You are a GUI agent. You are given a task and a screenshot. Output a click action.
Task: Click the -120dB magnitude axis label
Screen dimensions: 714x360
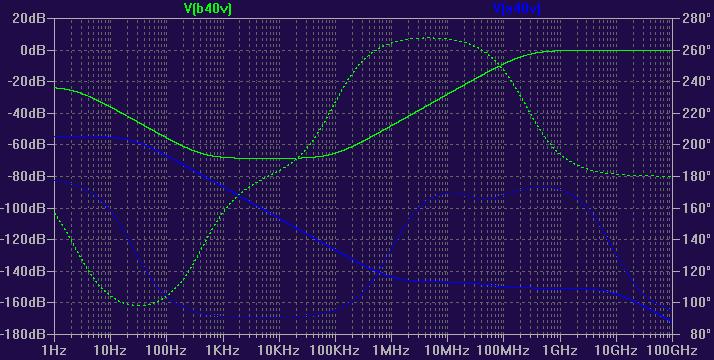click(23, 239)
